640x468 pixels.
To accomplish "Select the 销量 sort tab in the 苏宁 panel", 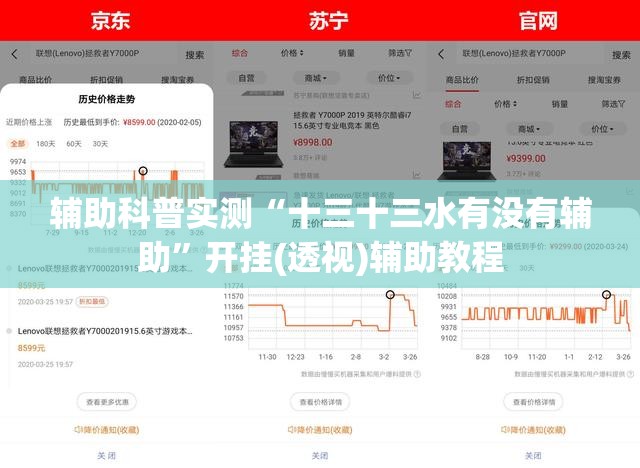I will (346, 53).
